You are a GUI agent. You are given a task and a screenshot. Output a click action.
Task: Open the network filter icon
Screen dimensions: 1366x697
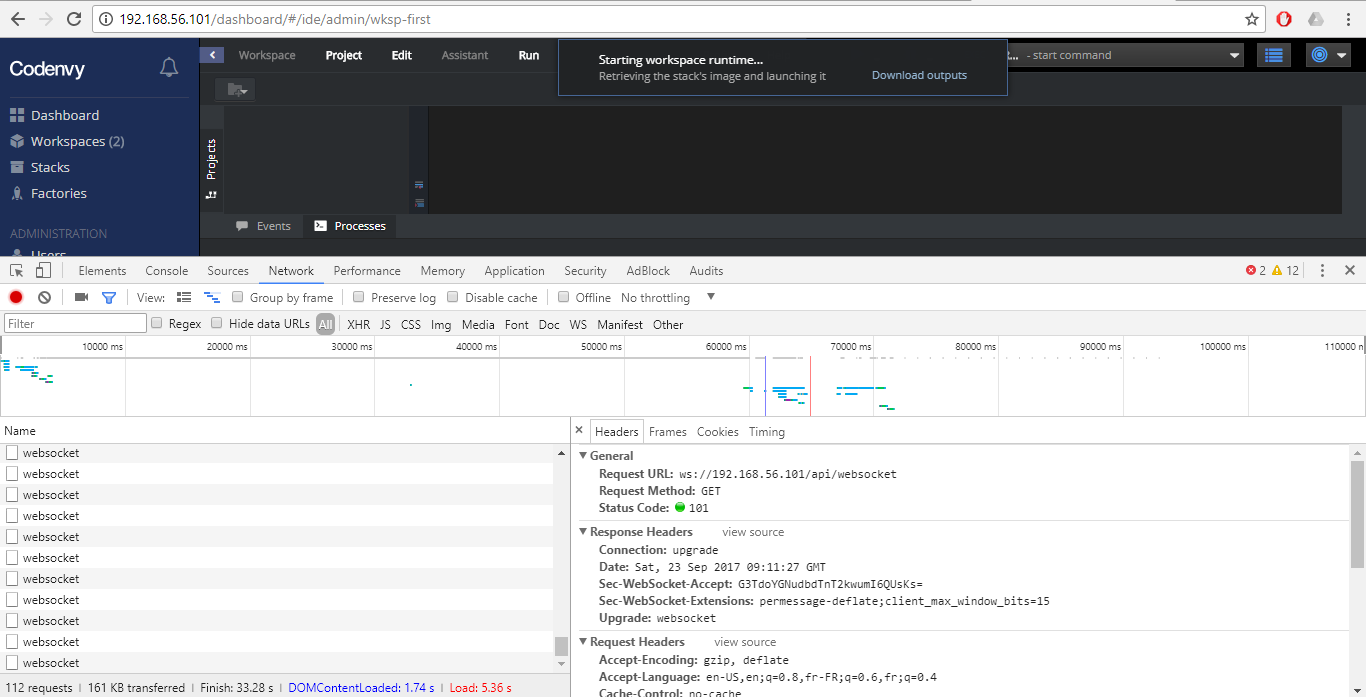(x=110, y=297)
